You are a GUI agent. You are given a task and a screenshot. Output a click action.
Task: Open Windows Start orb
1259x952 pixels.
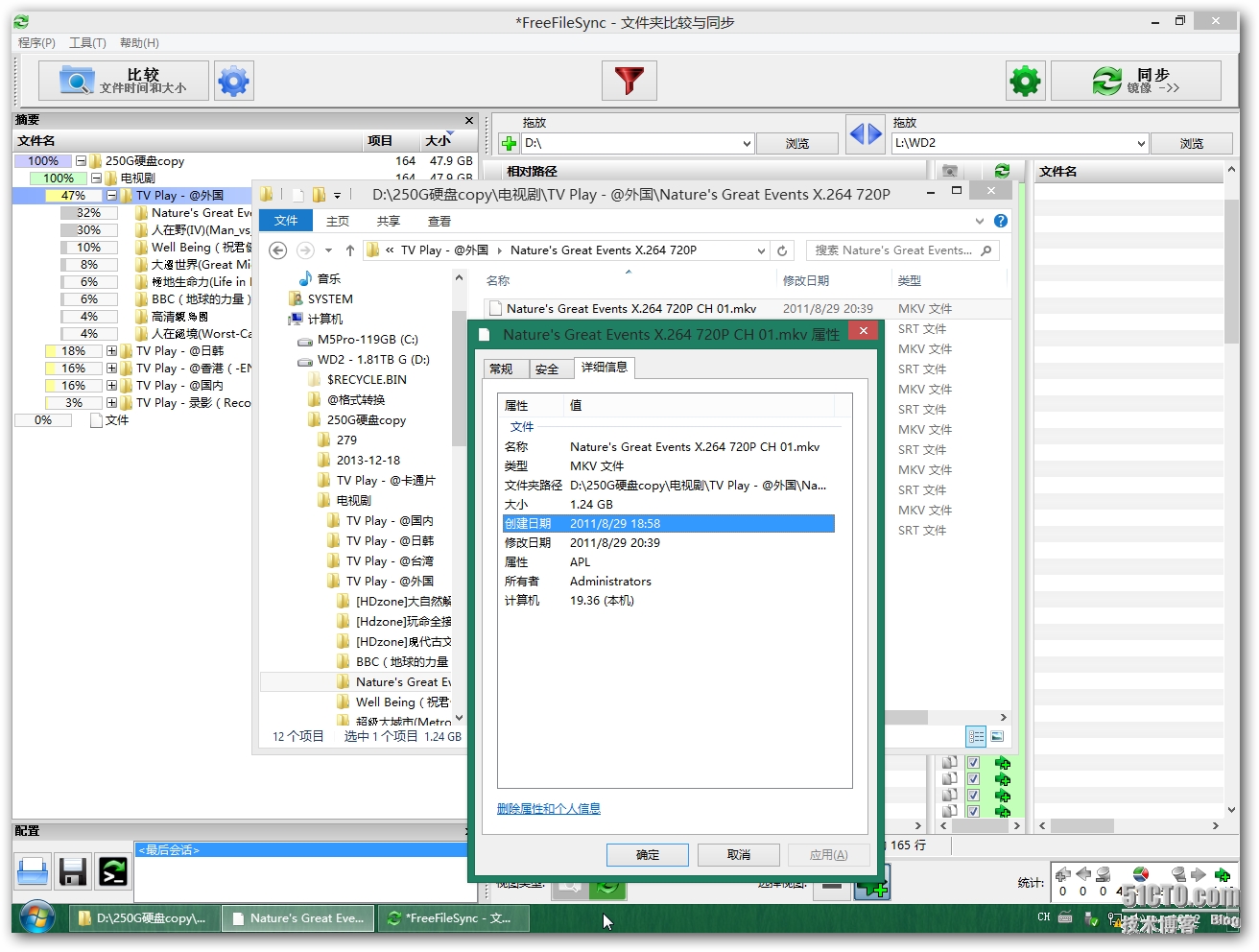[36, 917]
